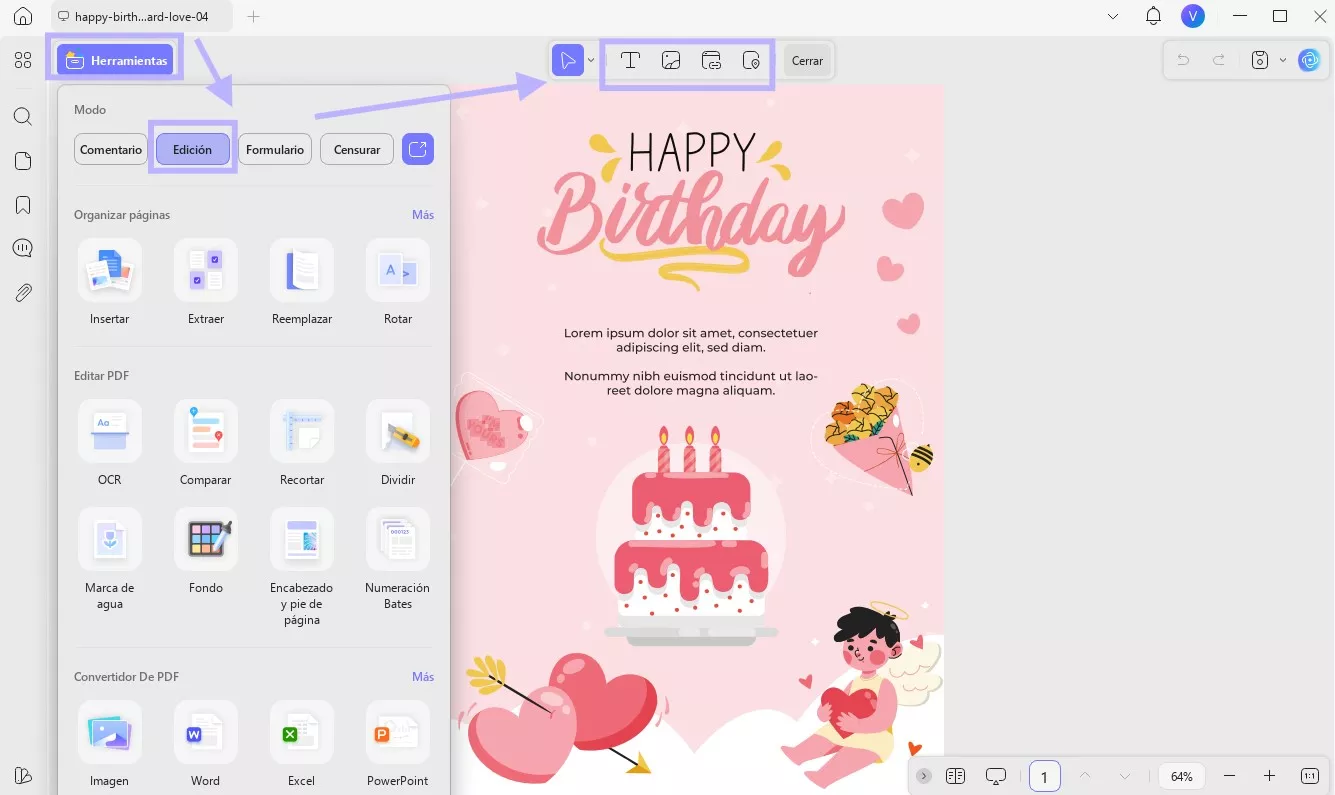The height and width of the screenshot is (795, 1335).
Task: Open the Recortar crop tool
Action: [x=302, y=443]
